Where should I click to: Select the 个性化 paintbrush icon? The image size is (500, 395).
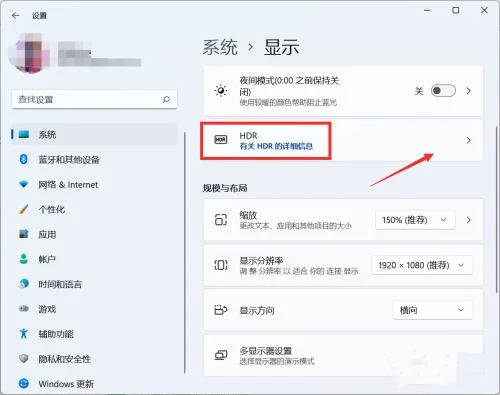coord(24,209)
